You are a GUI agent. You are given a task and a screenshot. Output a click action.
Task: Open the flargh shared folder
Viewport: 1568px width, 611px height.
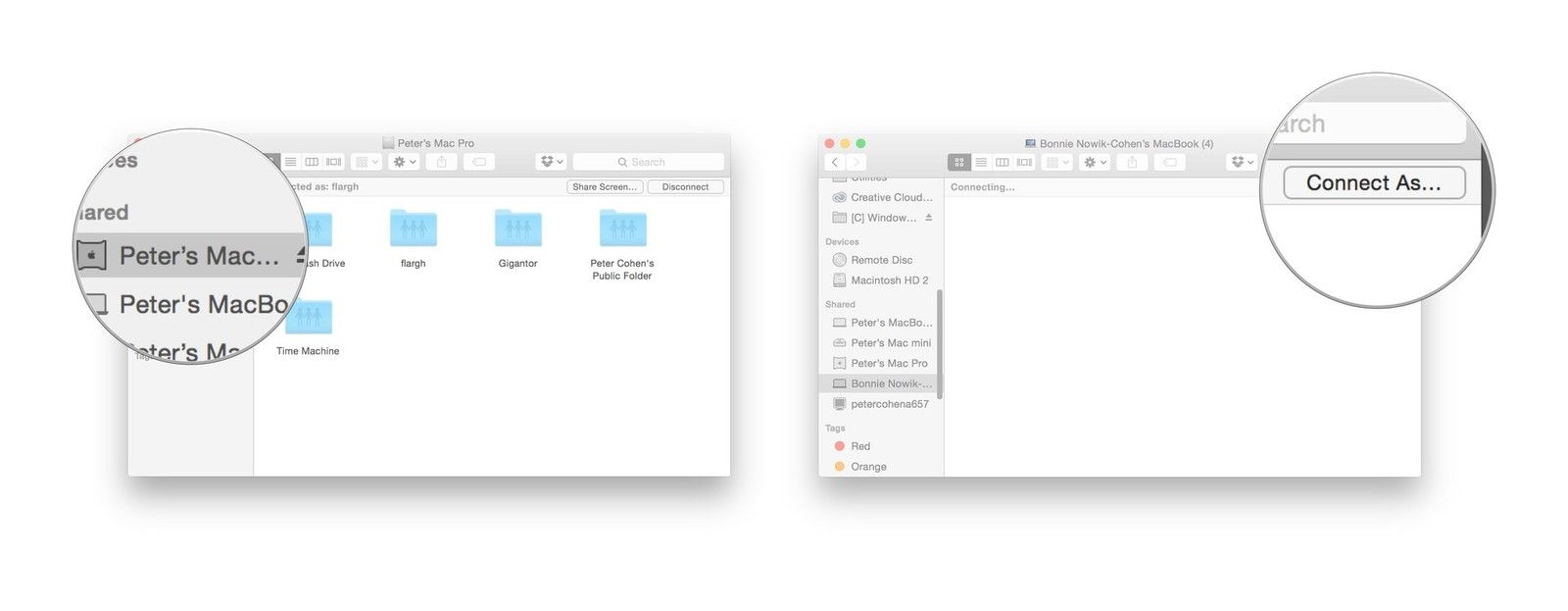pos(413,229)
